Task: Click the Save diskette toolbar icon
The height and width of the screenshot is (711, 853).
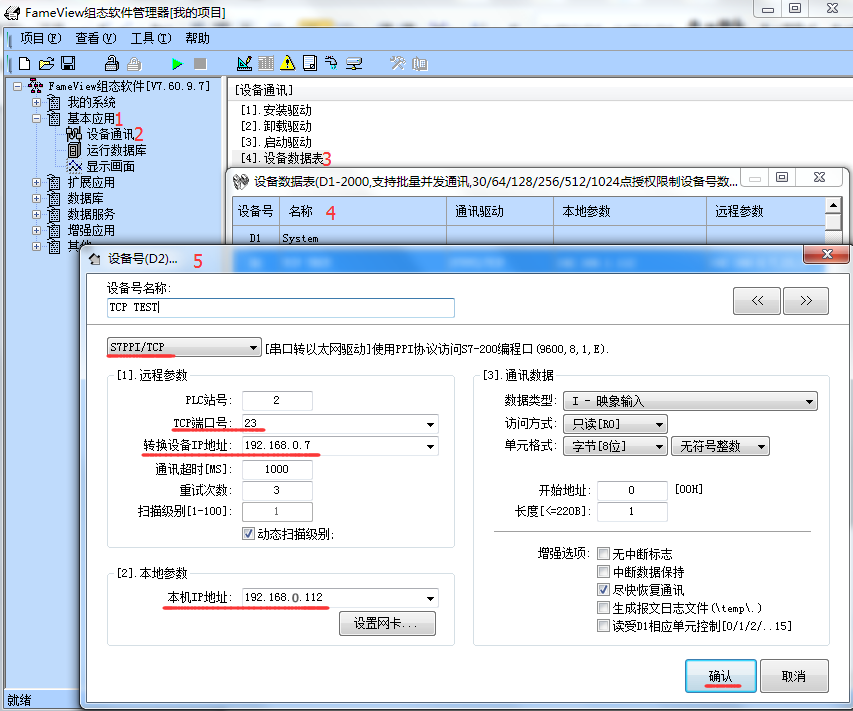Action: (x=68, y=63)
